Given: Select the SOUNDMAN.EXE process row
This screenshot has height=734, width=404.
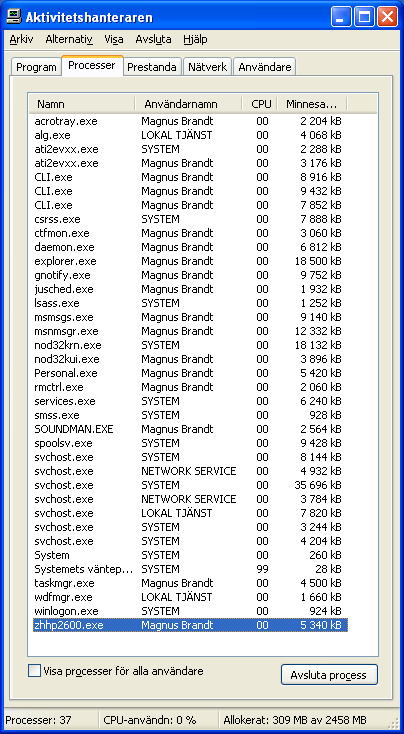Looking at the screenshot, I should tap(190, 429).
